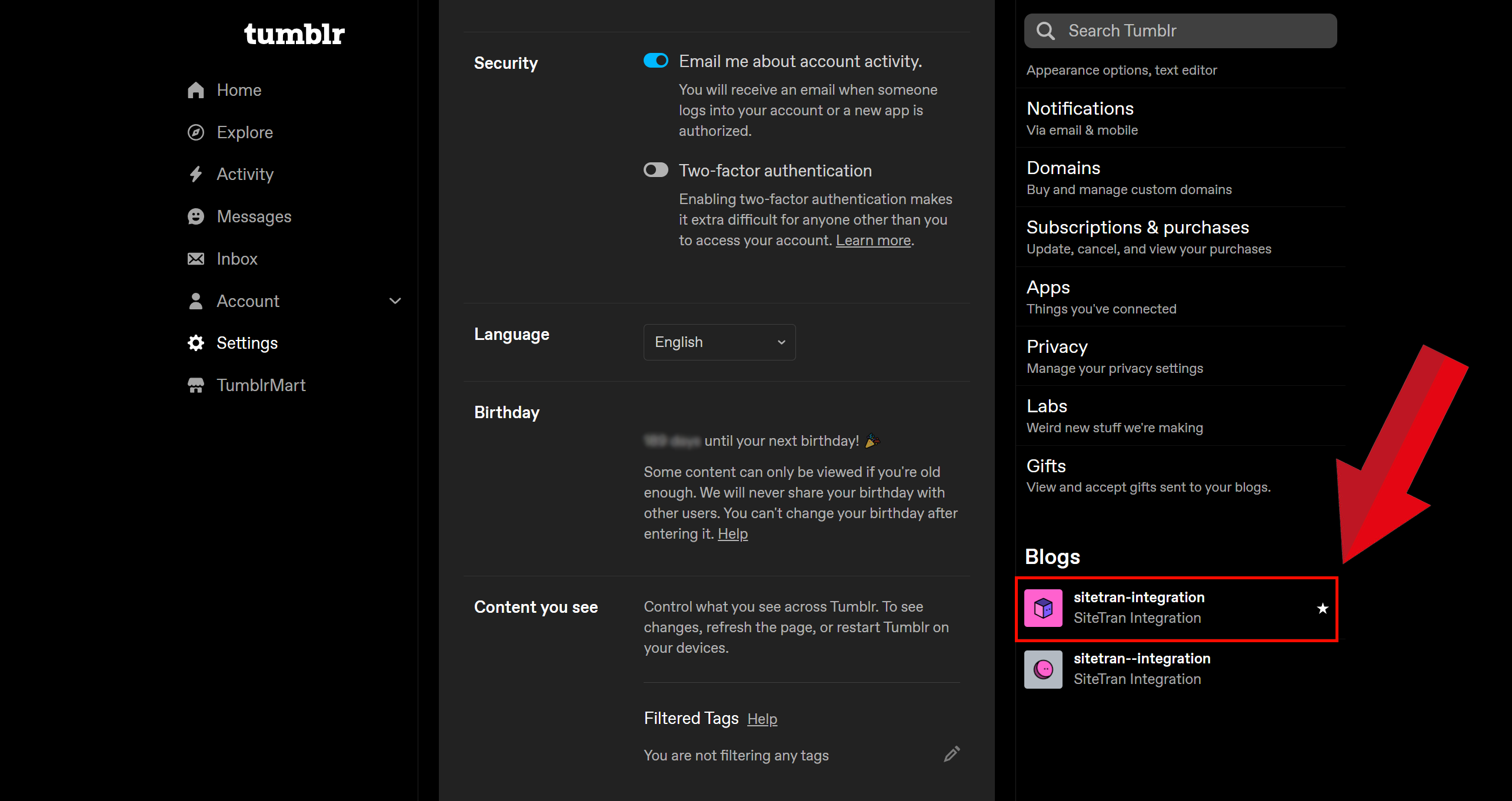Open Subscriptions & purchases section

tap(1181, 237)
